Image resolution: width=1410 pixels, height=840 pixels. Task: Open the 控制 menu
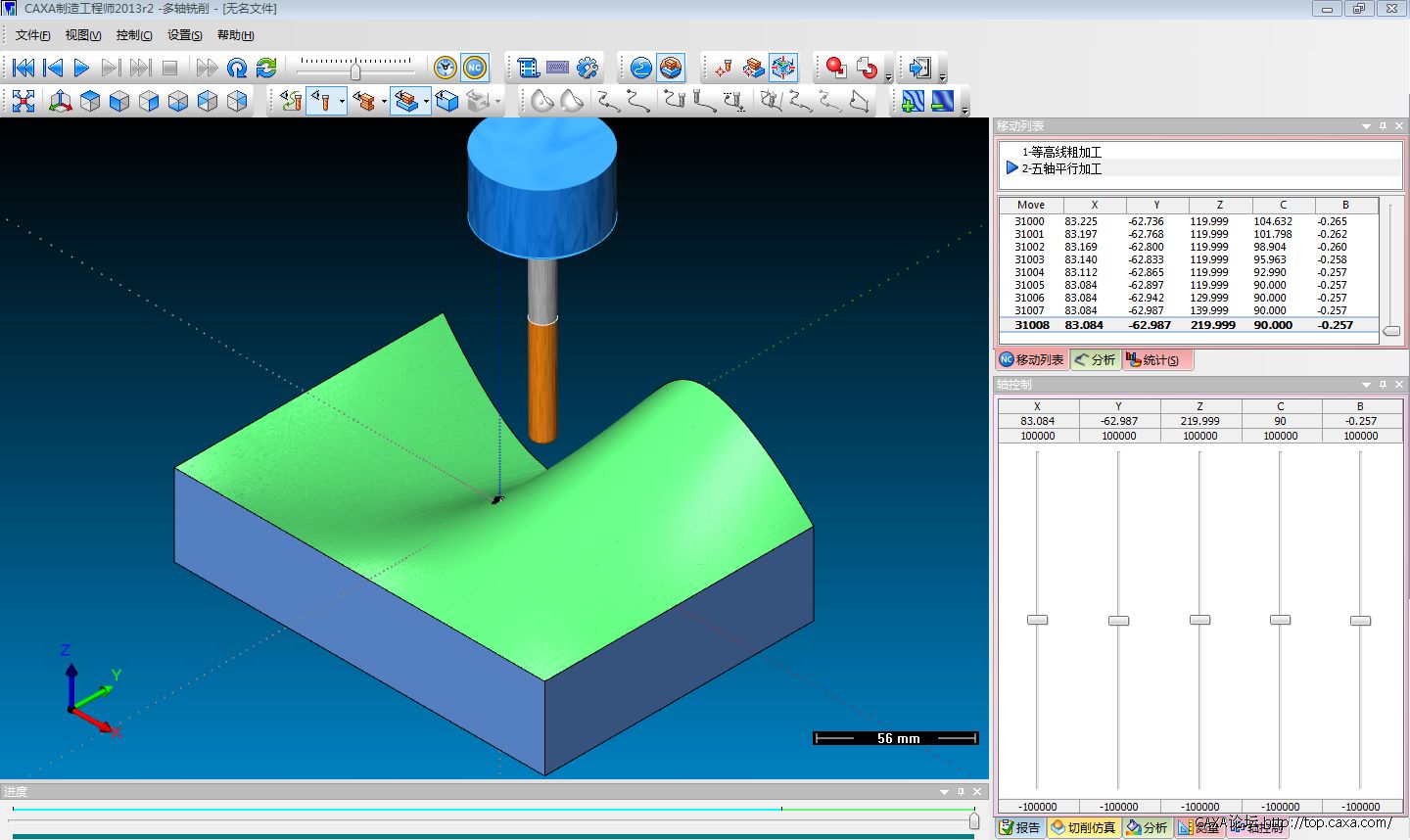point(134,35)
